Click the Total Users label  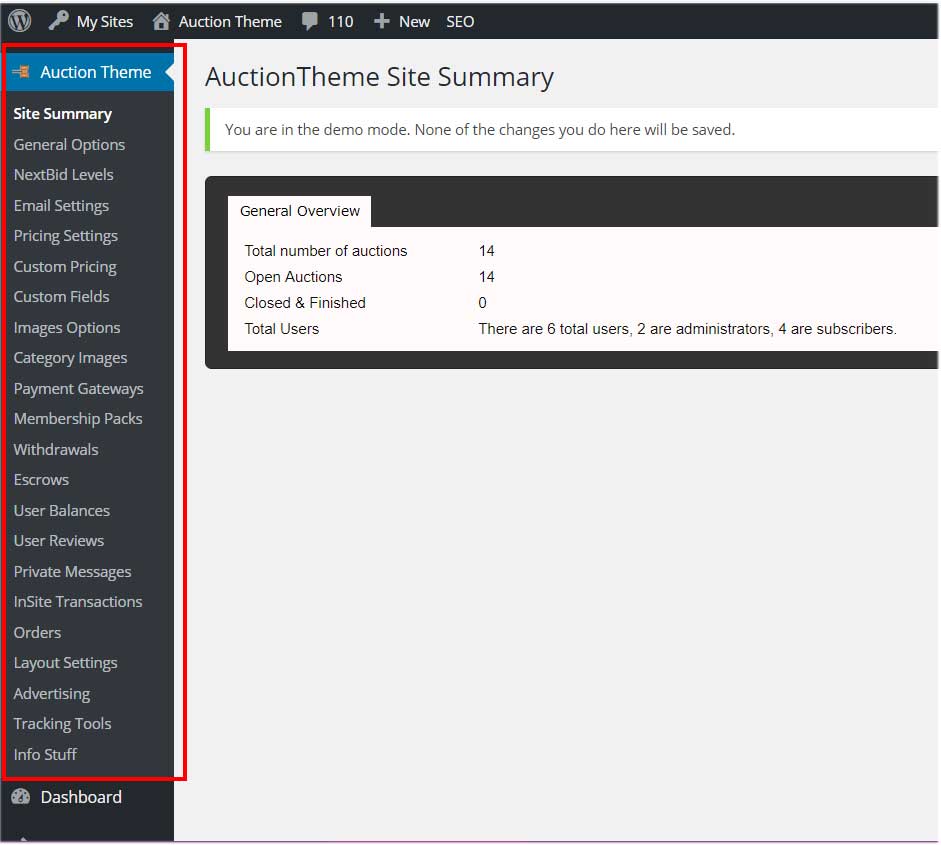[281, 329]
